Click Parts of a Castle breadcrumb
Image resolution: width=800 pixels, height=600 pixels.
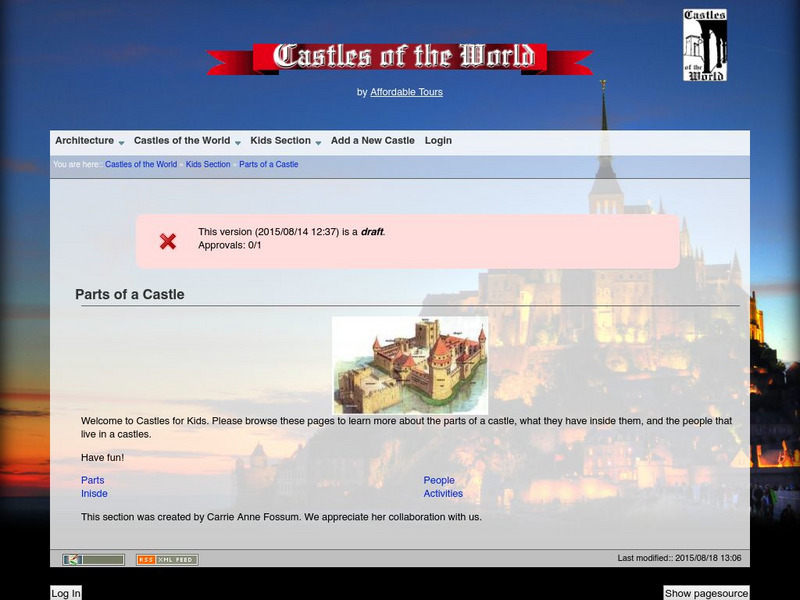(269, 164)
